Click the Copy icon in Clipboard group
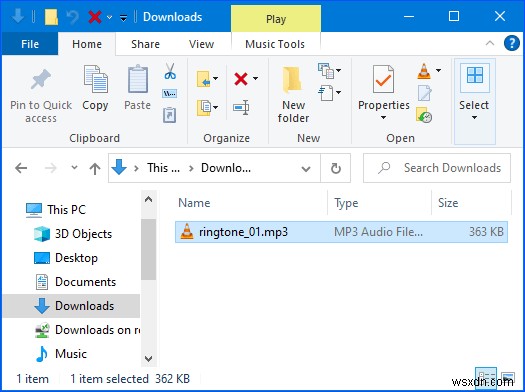 tap(96, 79)
